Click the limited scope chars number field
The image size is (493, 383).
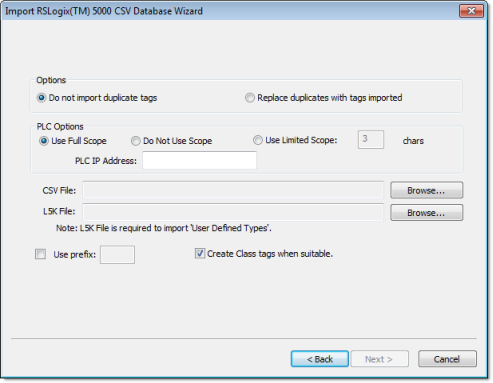[371, 140]
